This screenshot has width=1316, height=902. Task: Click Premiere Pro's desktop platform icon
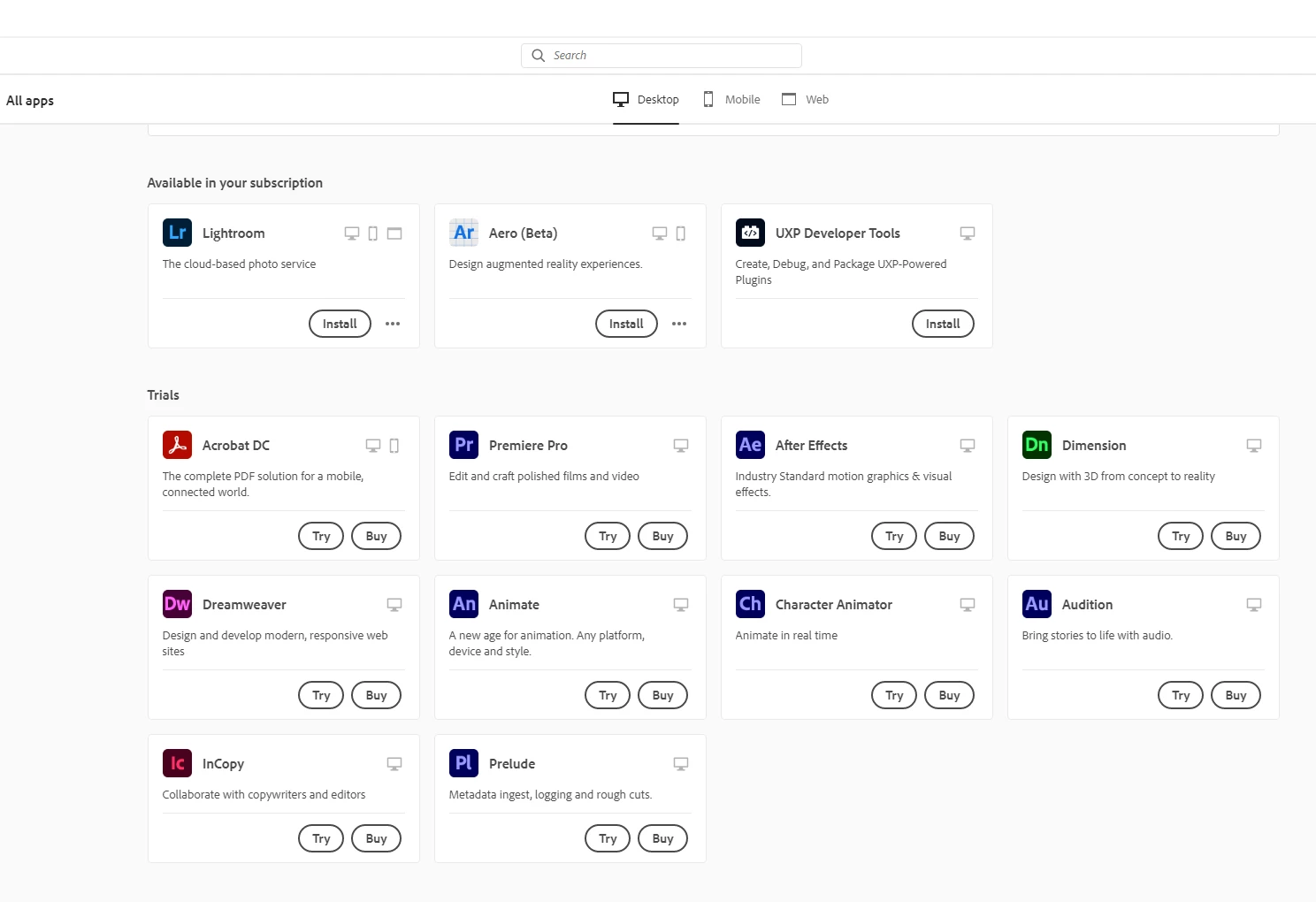coord(681,446)
